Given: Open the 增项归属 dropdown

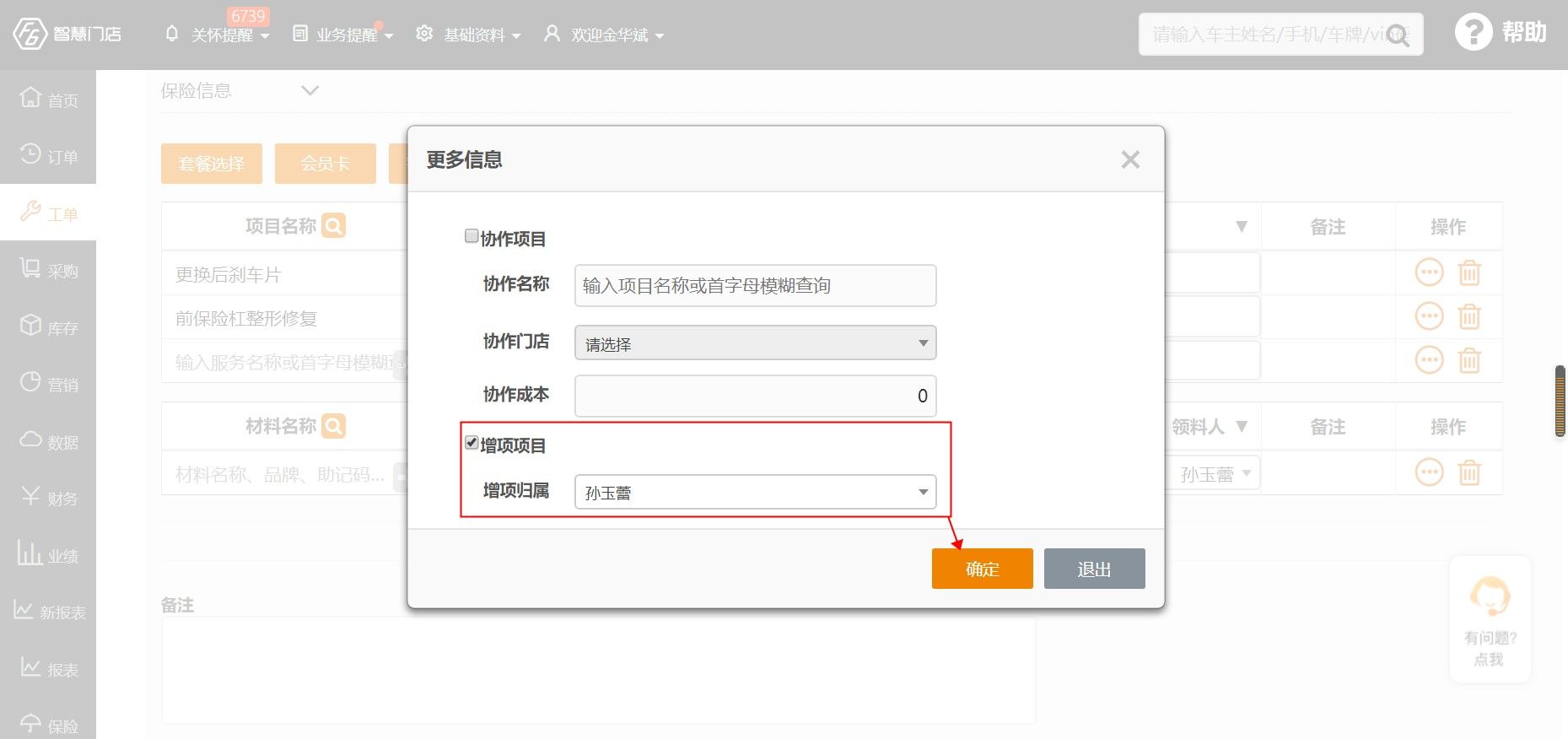Looking at the screenshot, I should pos(756,492).
